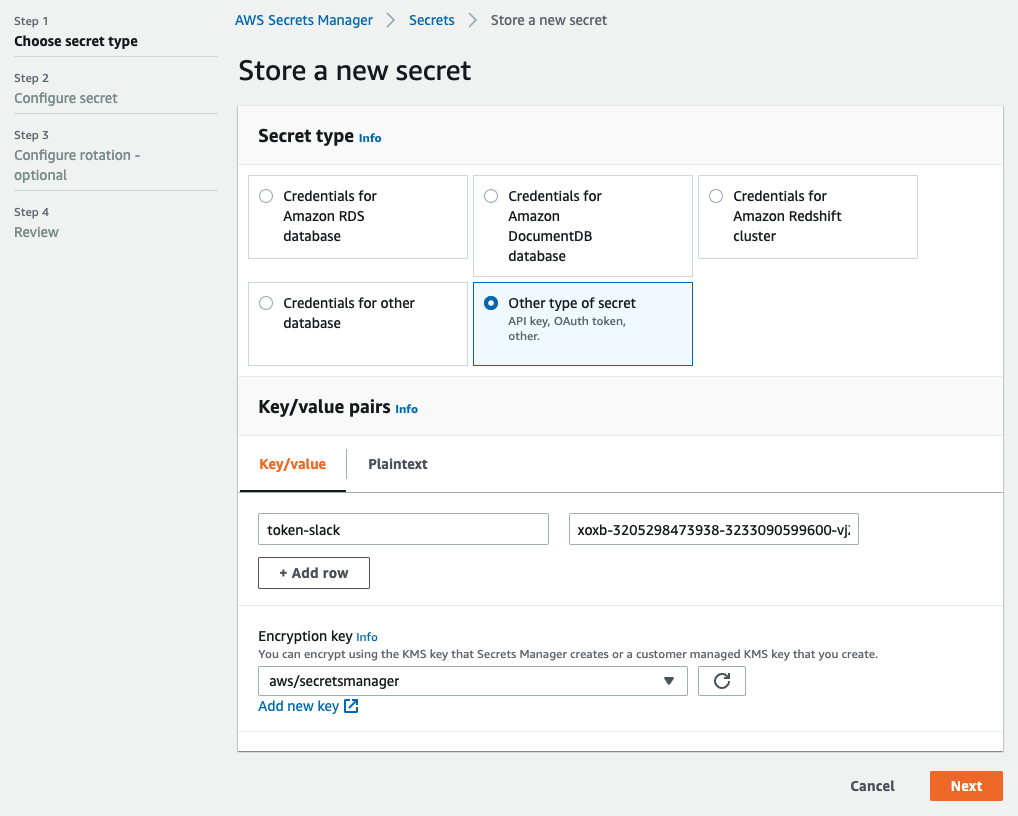Image resolution: width=1018 pixels, height=816 pixels.
Task: Select Credentials for Amazon Redshift cluster
Action: 715,196
